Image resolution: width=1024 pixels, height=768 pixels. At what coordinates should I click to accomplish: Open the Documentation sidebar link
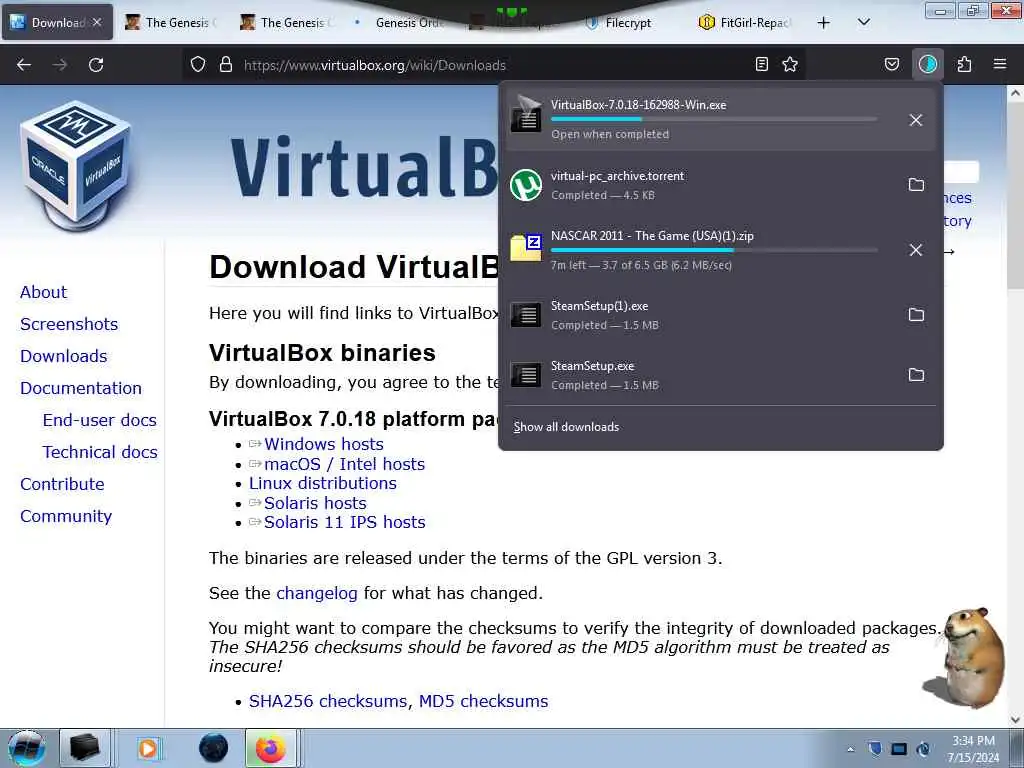pyautogui.click(x=80, y=388)
